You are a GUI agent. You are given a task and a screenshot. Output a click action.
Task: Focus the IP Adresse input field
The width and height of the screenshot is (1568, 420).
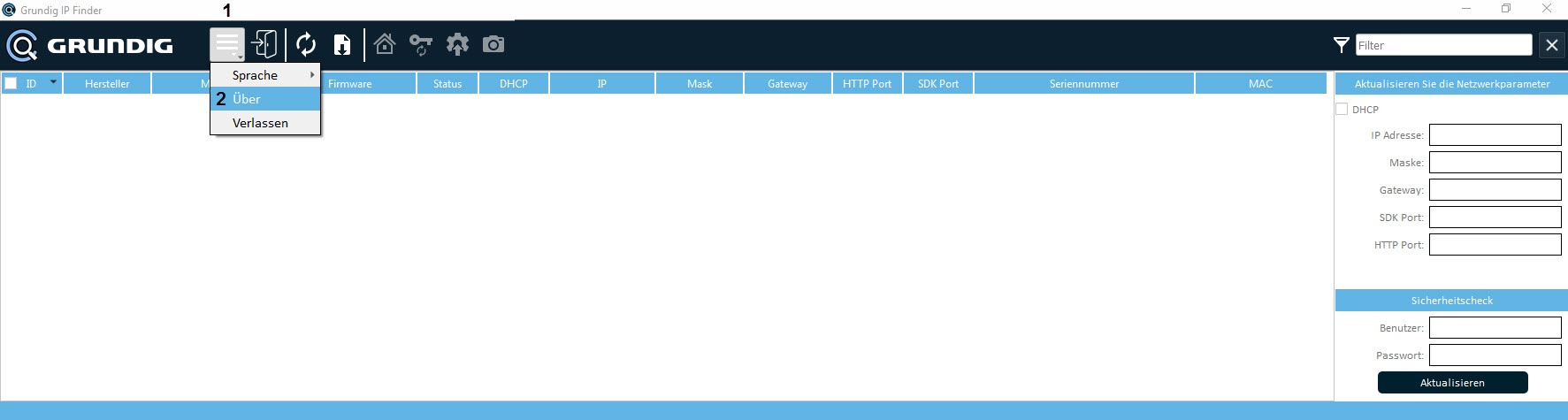point(1495,135)
